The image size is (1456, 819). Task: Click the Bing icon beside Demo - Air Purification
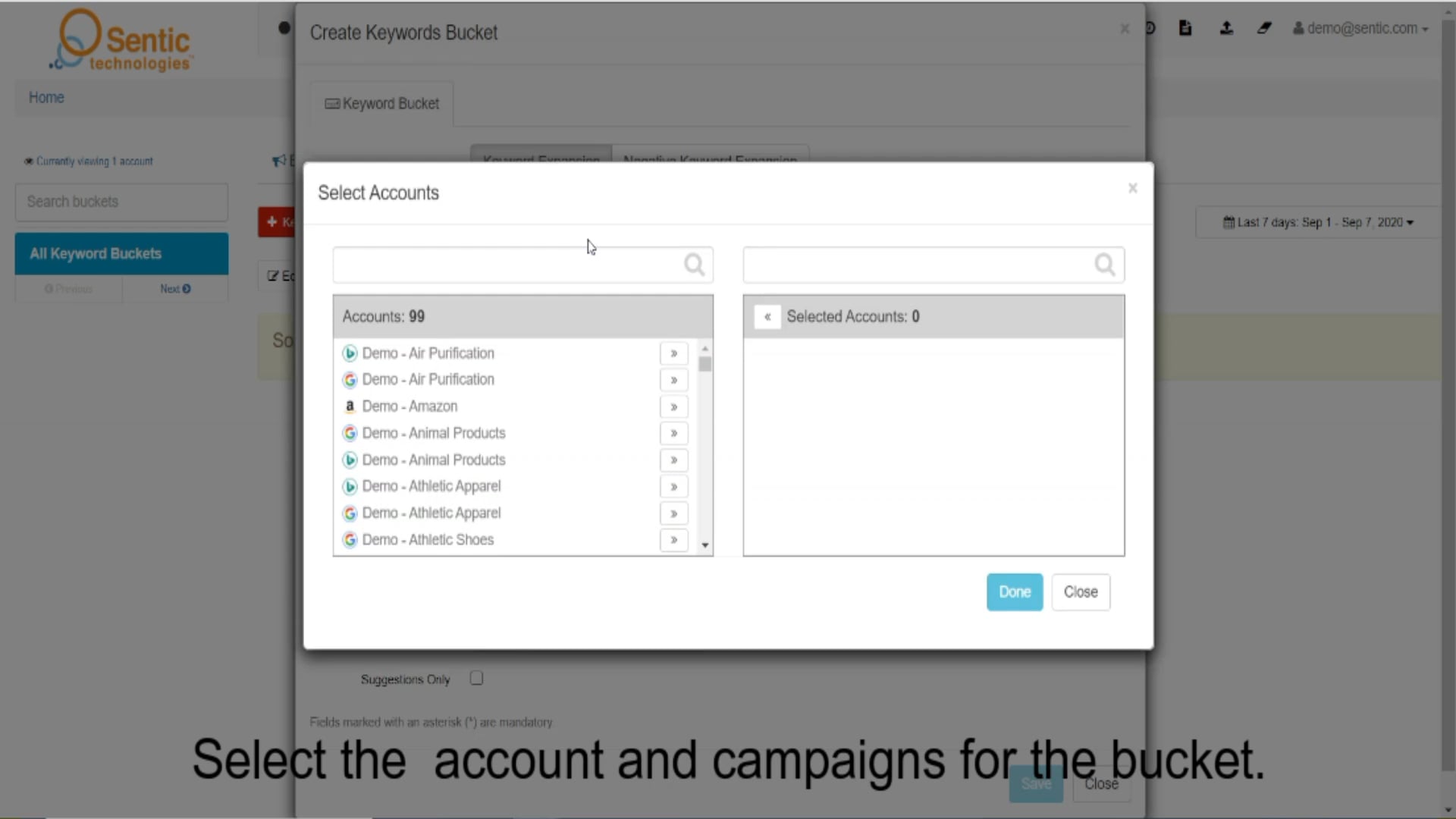coord(350,353)
